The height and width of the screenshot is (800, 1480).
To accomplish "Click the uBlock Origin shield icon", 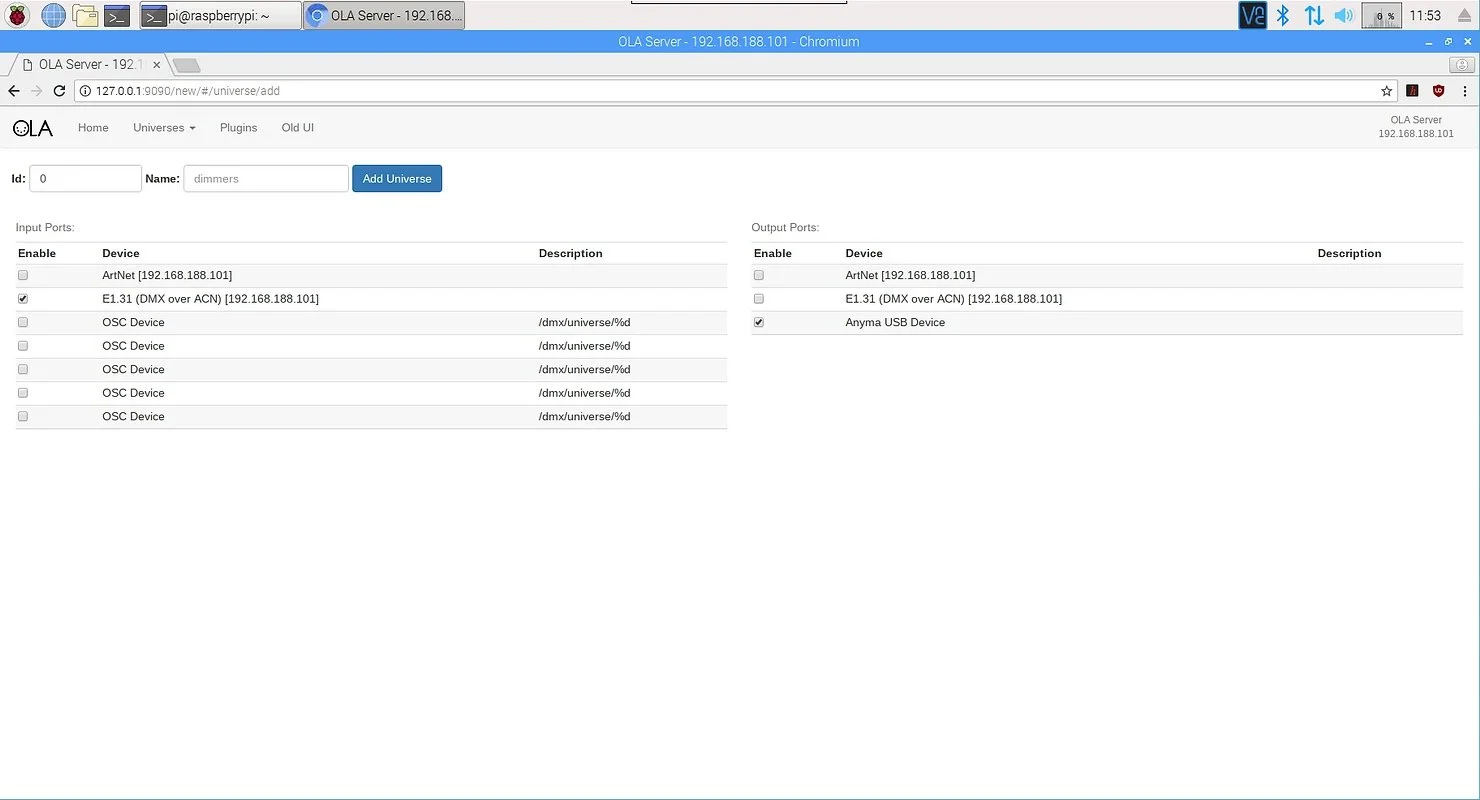I will tap(1438, 90).
